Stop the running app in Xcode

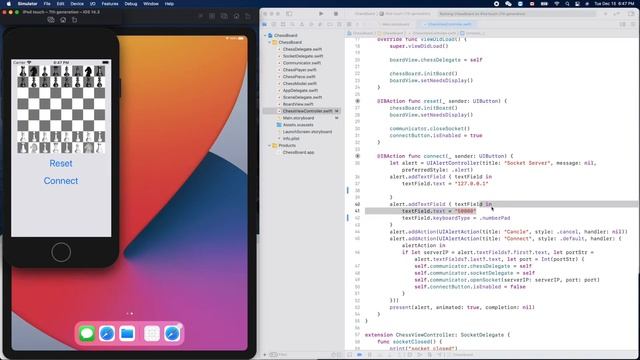336,13
